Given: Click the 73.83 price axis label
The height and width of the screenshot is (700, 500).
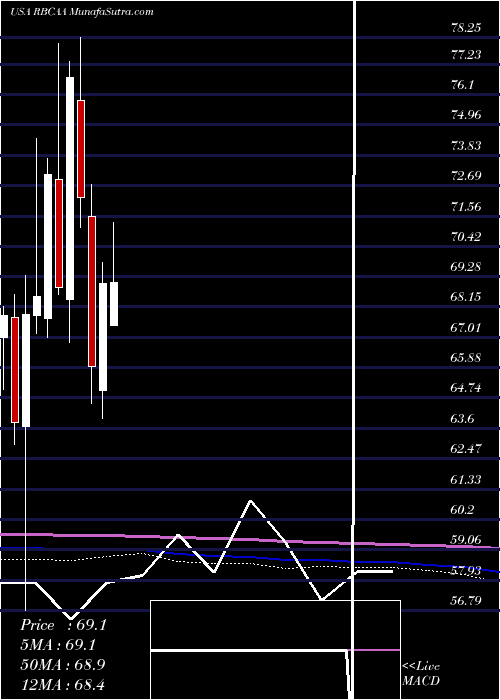Looking at the screenshot, I should [x=466, y=146].
